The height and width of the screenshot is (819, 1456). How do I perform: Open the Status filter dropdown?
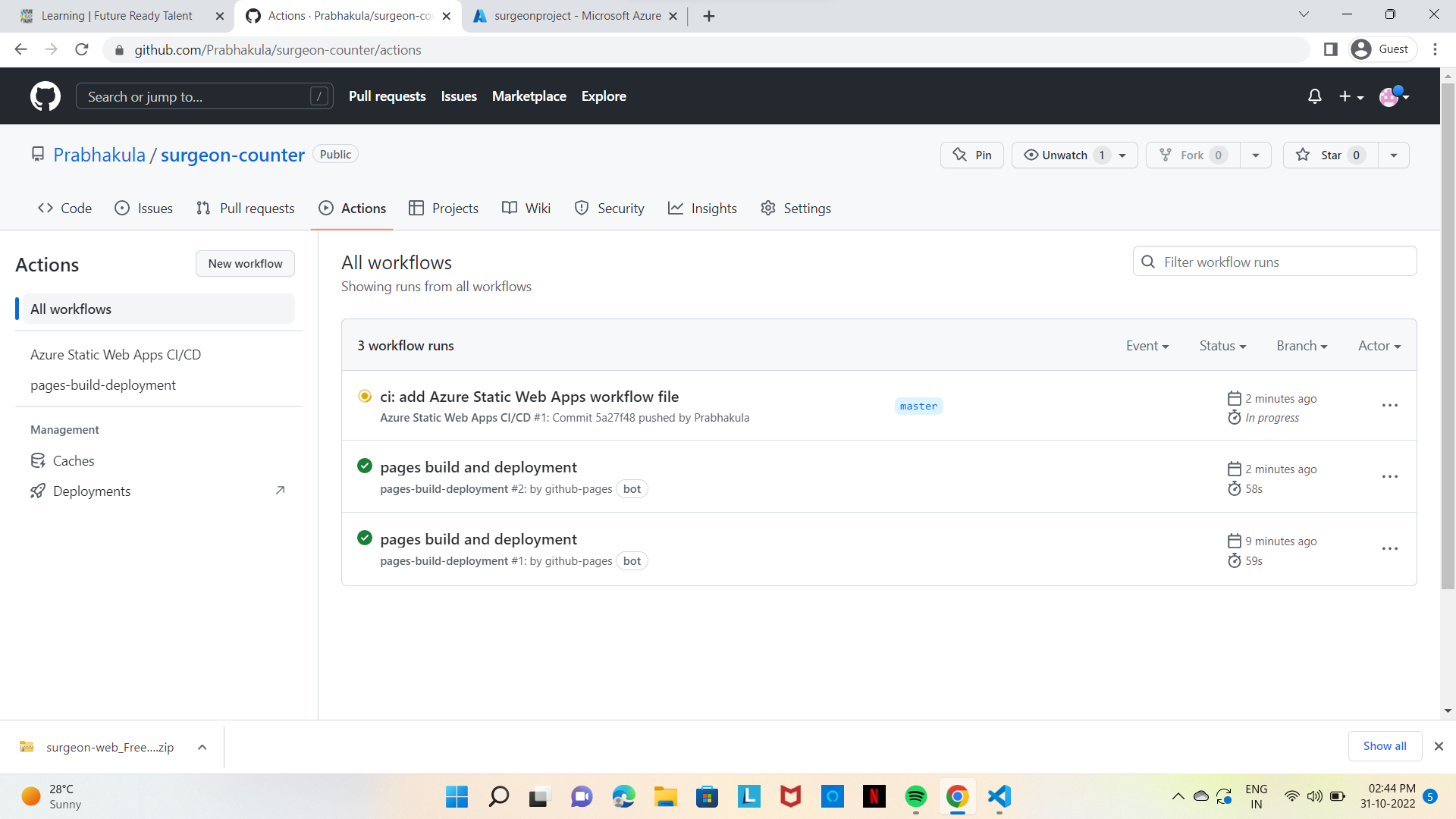coord(1222,345)
